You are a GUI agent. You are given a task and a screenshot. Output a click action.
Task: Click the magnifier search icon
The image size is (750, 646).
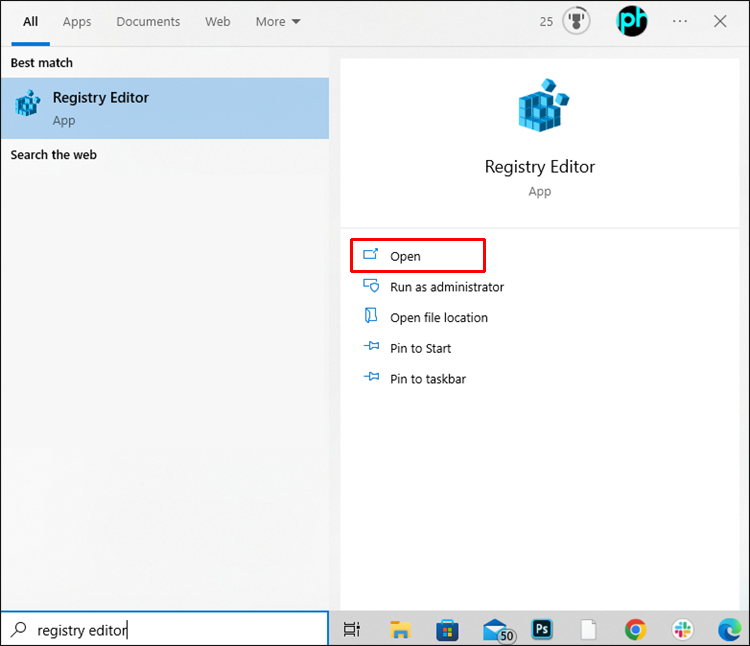(19, 629)
